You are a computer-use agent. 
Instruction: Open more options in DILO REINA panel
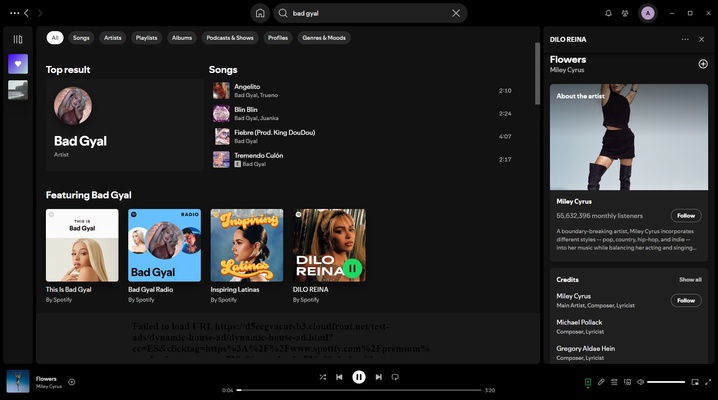tap(685, 39)
